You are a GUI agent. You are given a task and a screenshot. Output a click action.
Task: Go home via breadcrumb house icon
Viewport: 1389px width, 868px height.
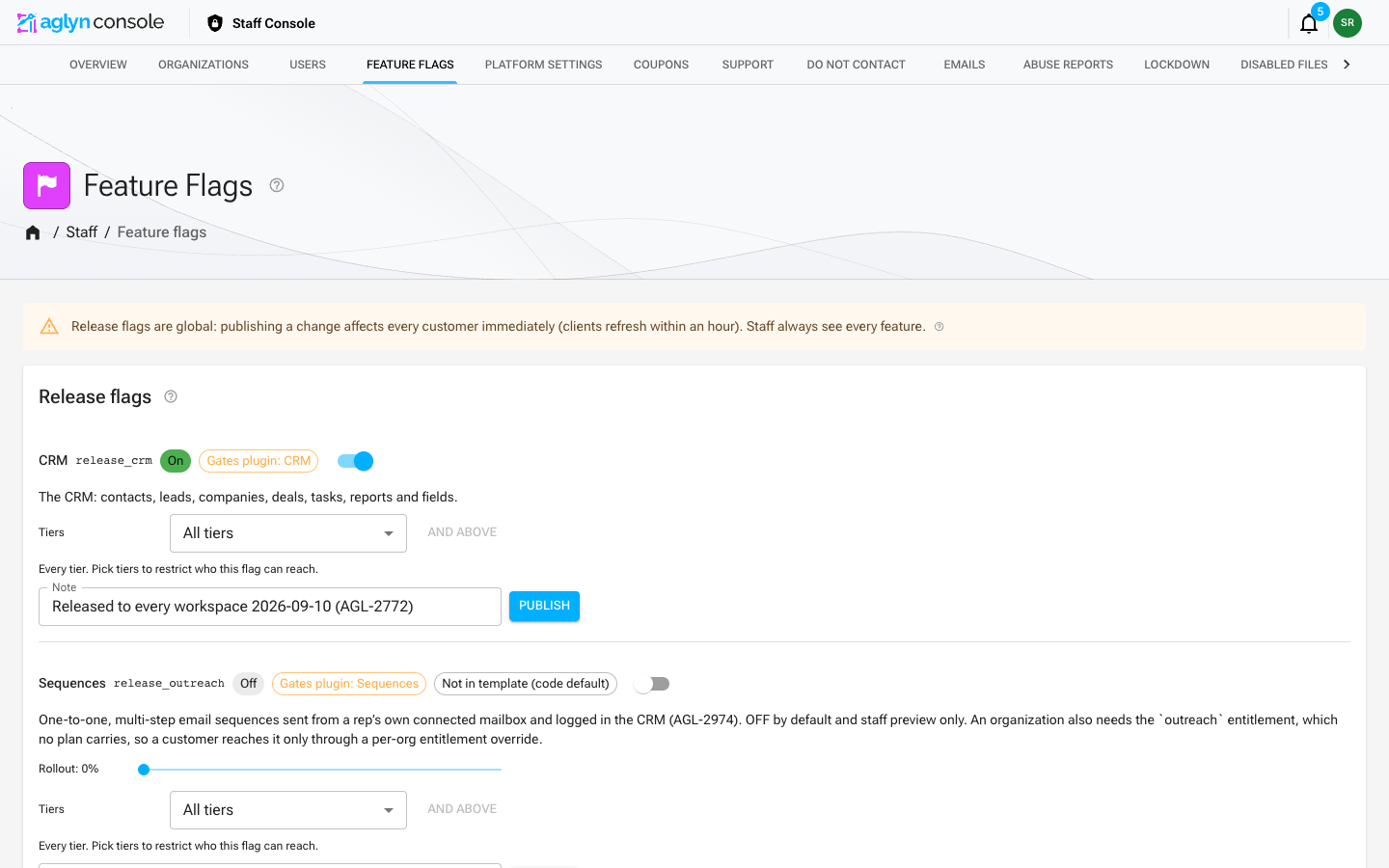(33, 232)
